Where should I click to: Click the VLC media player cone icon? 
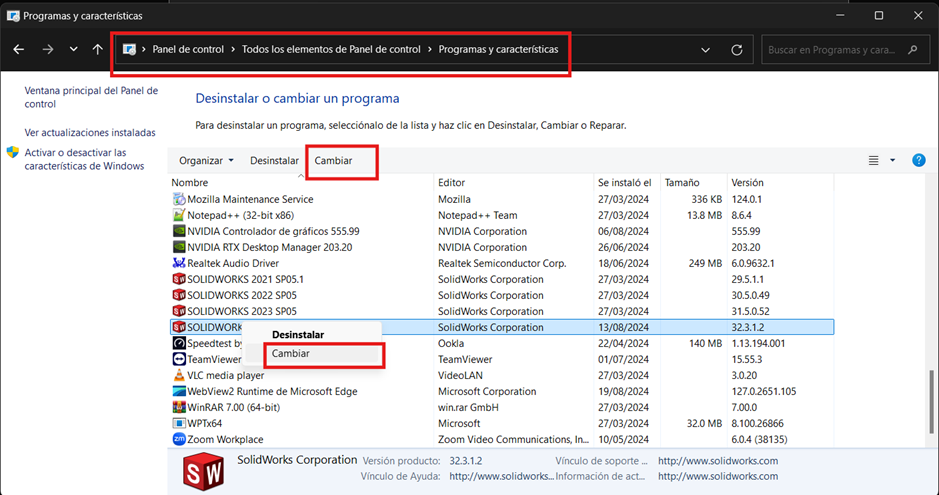click(178, 375)
